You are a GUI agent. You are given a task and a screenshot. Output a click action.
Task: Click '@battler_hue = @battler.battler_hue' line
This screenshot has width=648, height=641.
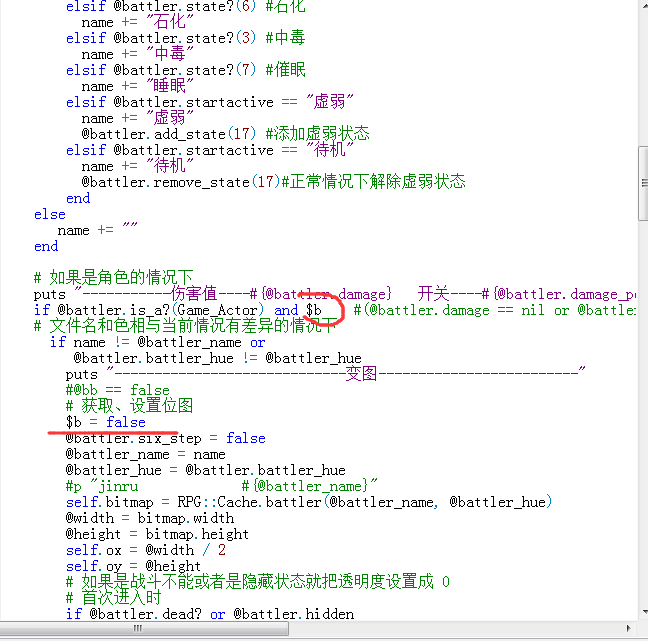coord(205,470)
